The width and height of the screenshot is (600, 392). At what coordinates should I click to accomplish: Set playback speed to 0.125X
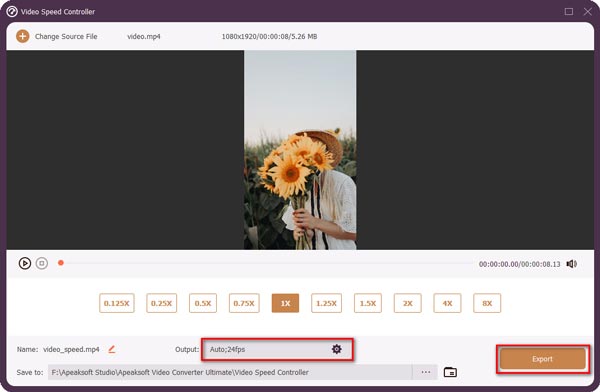(x=117, y=303)
